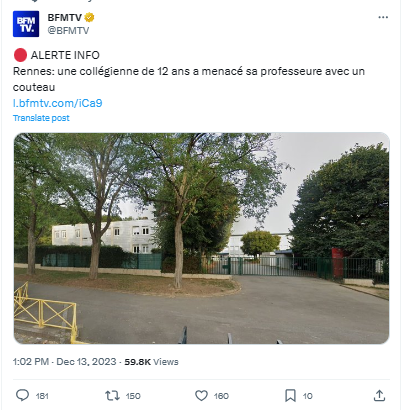Click Translate post
The image size is (404, 410).
pos(41,118)
